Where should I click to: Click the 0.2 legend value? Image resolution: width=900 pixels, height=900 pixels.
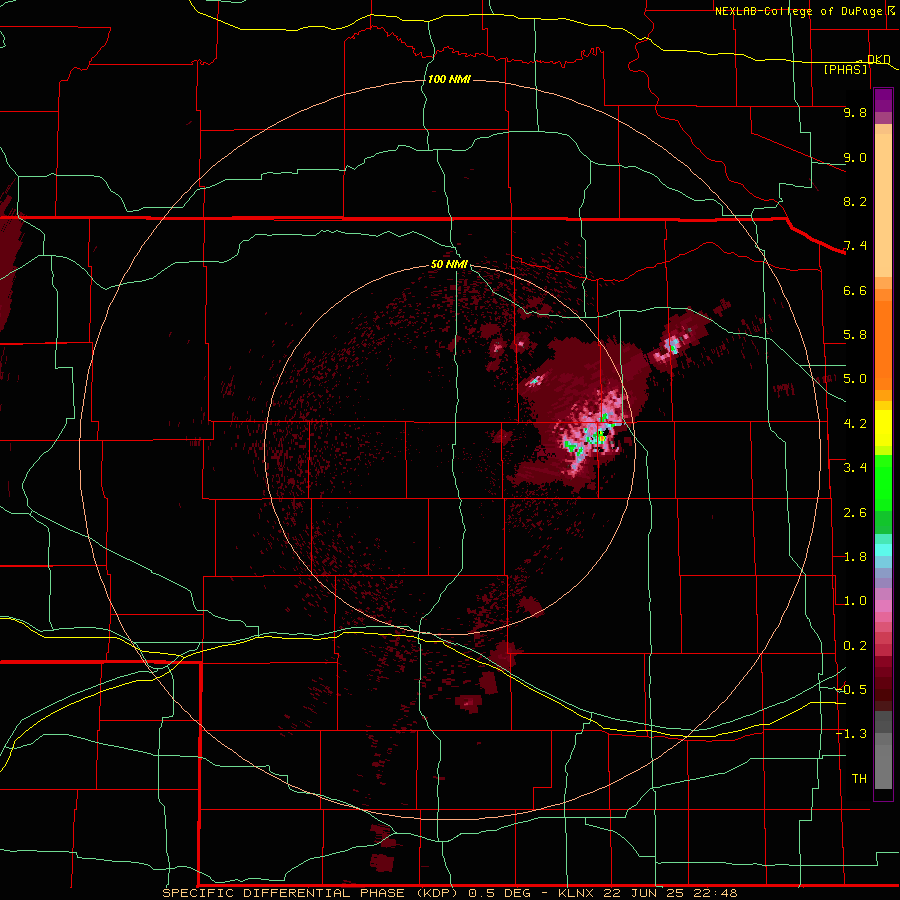[855, 646]
